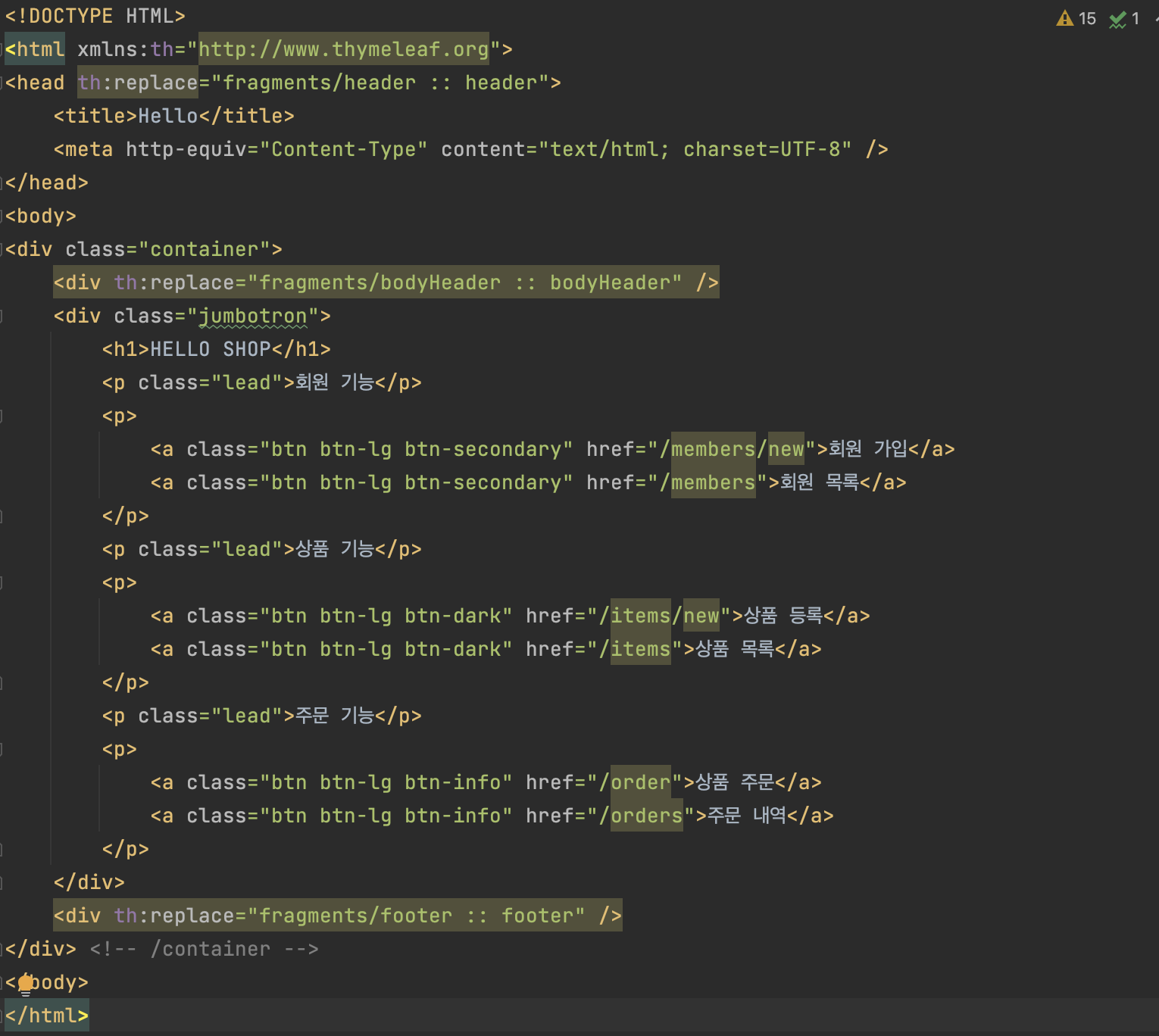1159x1036 pixels.
Task: Click the 주문 내역 link text
Action: (x=747, y=816)
